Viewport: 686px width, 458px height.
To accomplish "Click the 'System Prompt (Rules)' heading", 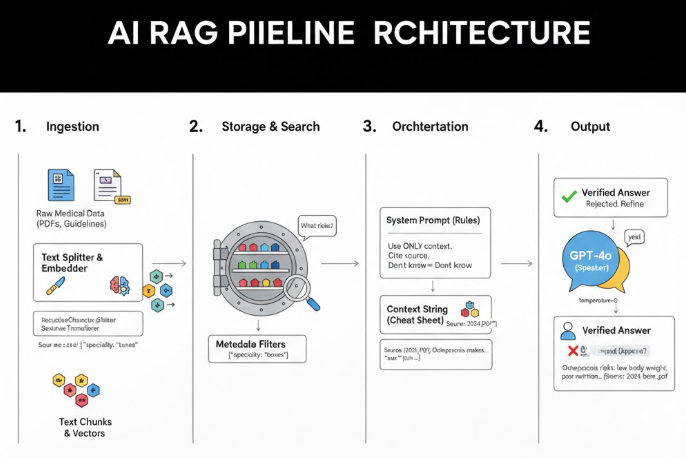I will point(433,220).
